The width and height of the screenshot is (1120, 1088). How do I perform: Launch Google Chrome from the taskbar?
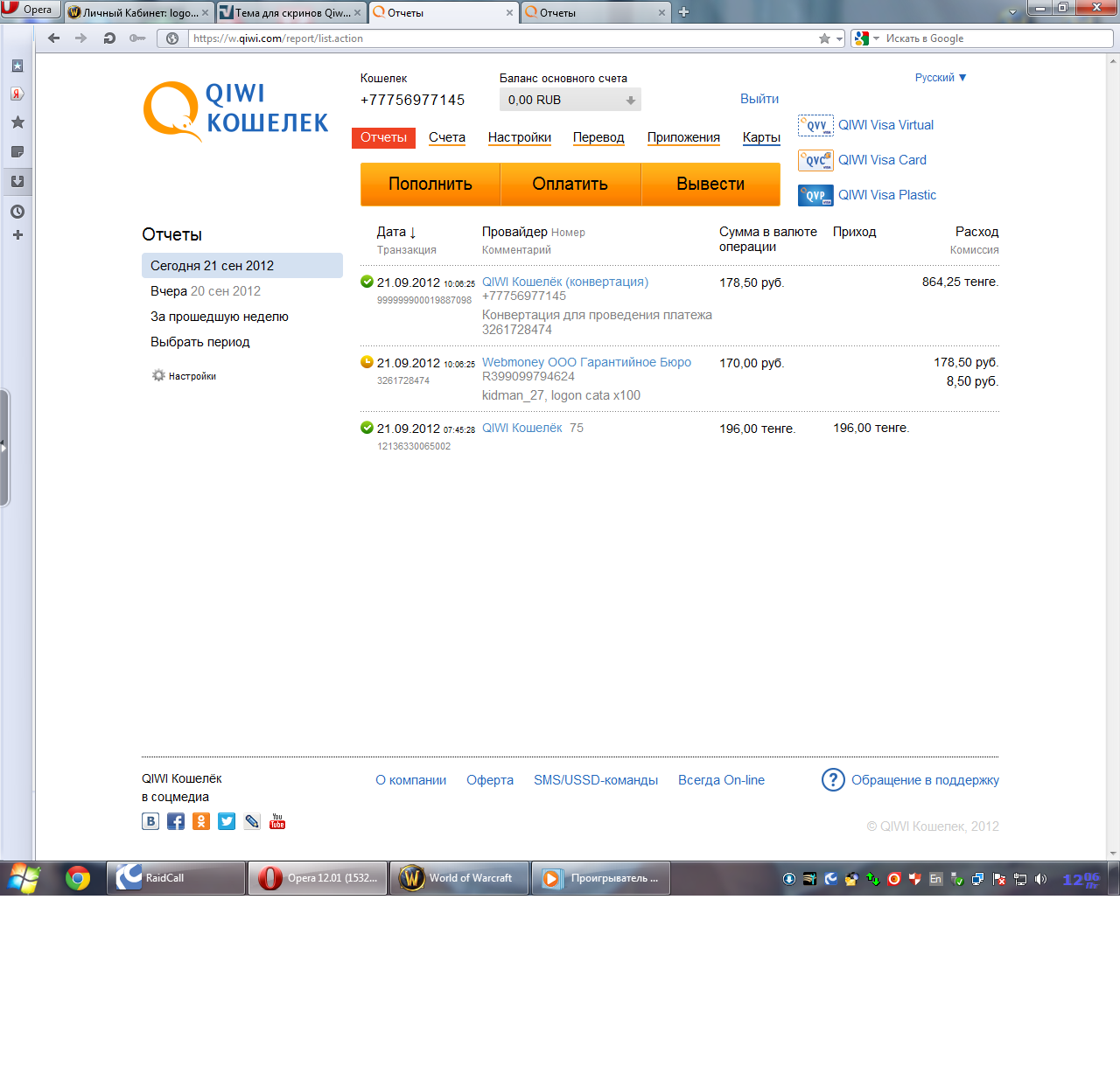[x=78, y=878]
